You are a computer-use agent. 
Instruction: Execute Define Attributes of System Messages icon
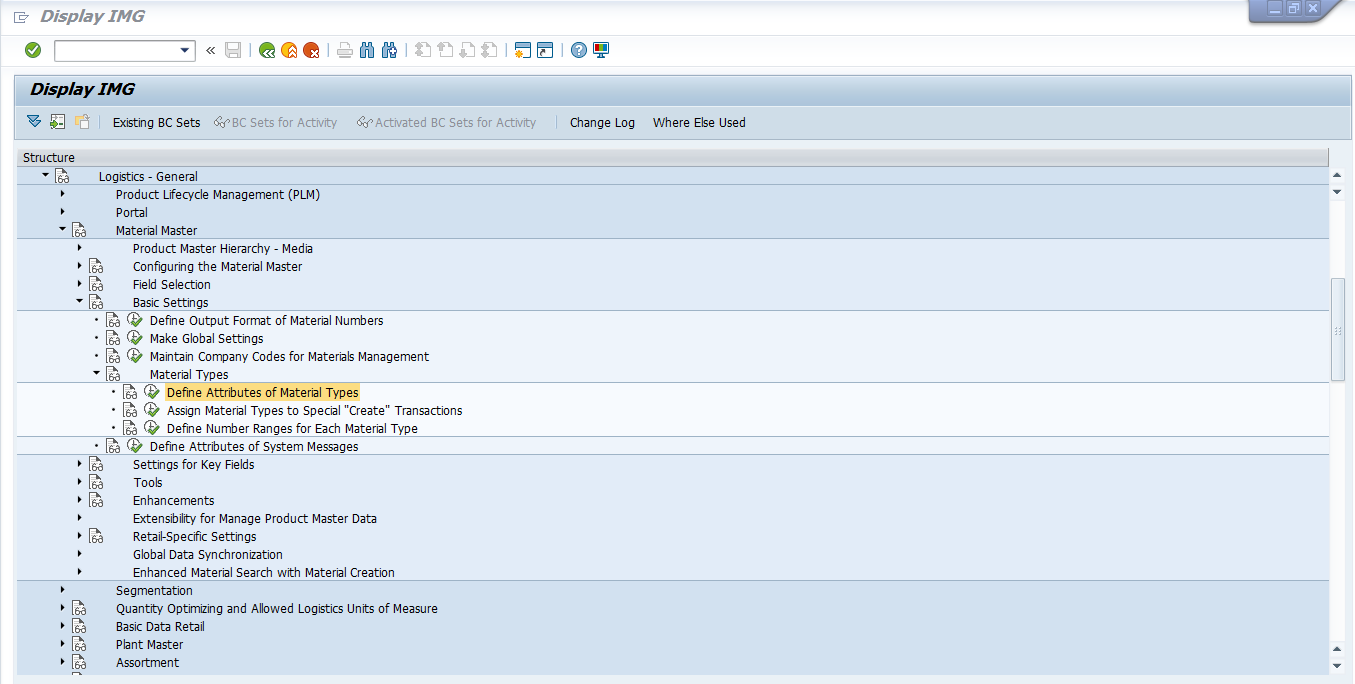click(135, 446)
